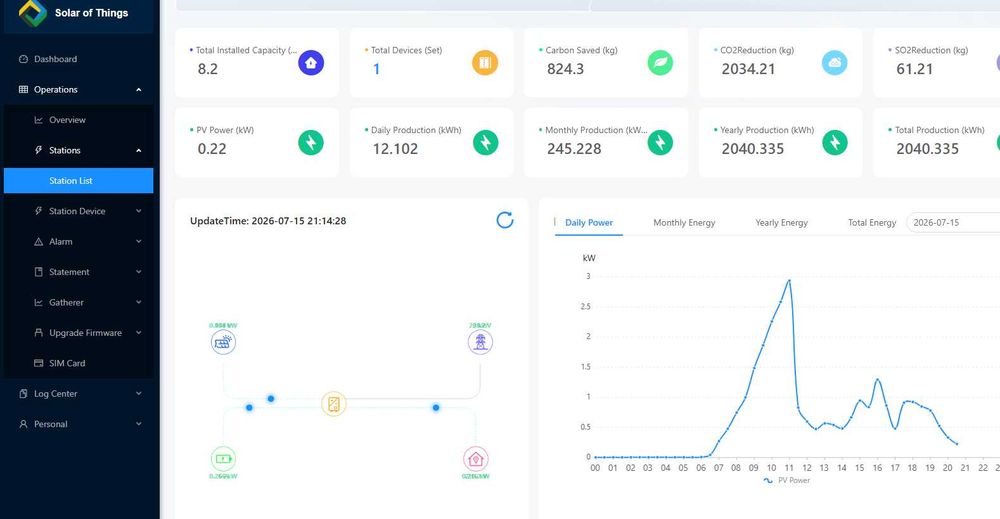1000x519 pixels.
Task: Open the SIM Card page
Action: [78, 363]
